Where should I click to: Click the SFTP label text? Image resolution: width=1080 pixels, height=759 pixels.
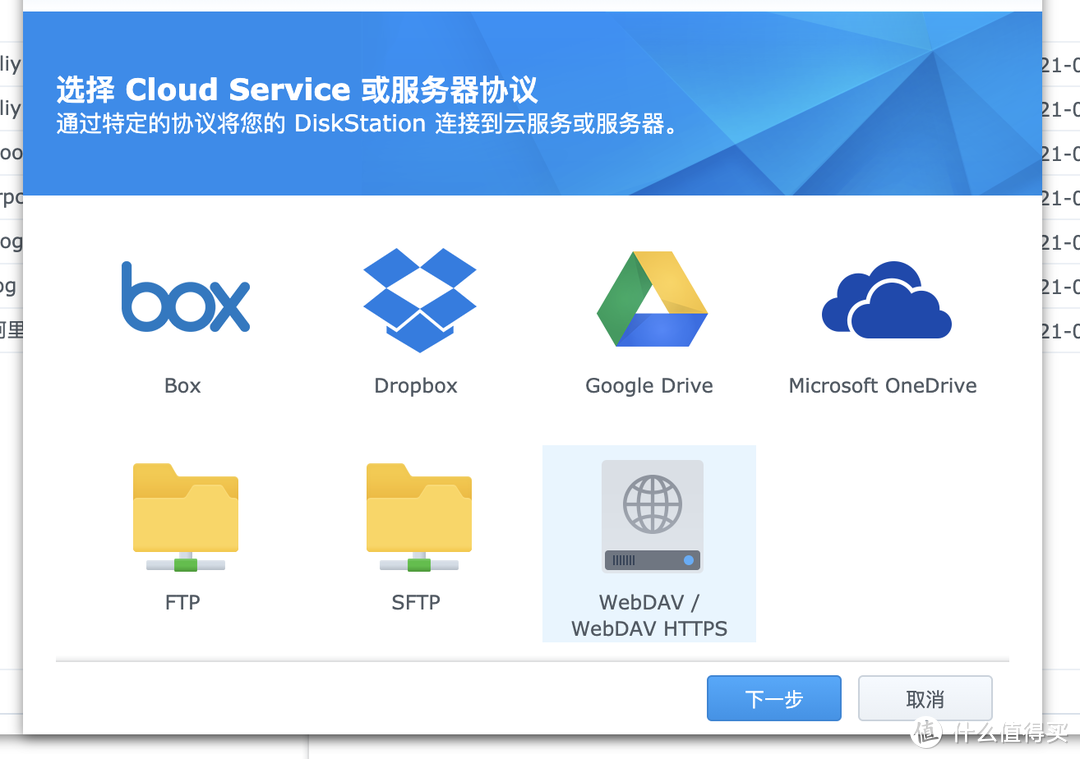pyautogui.click(x=416, y=603)
